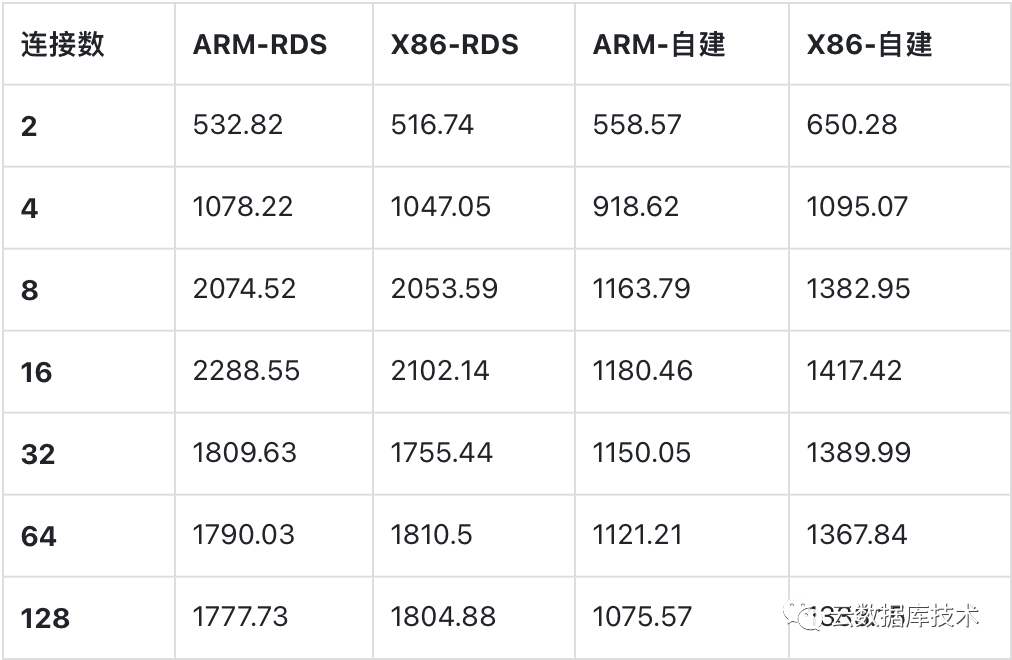Click the cell showing 532.82
Image resolution: width=1012 pixels, height=660 pixels.
(x=238, y=125)
